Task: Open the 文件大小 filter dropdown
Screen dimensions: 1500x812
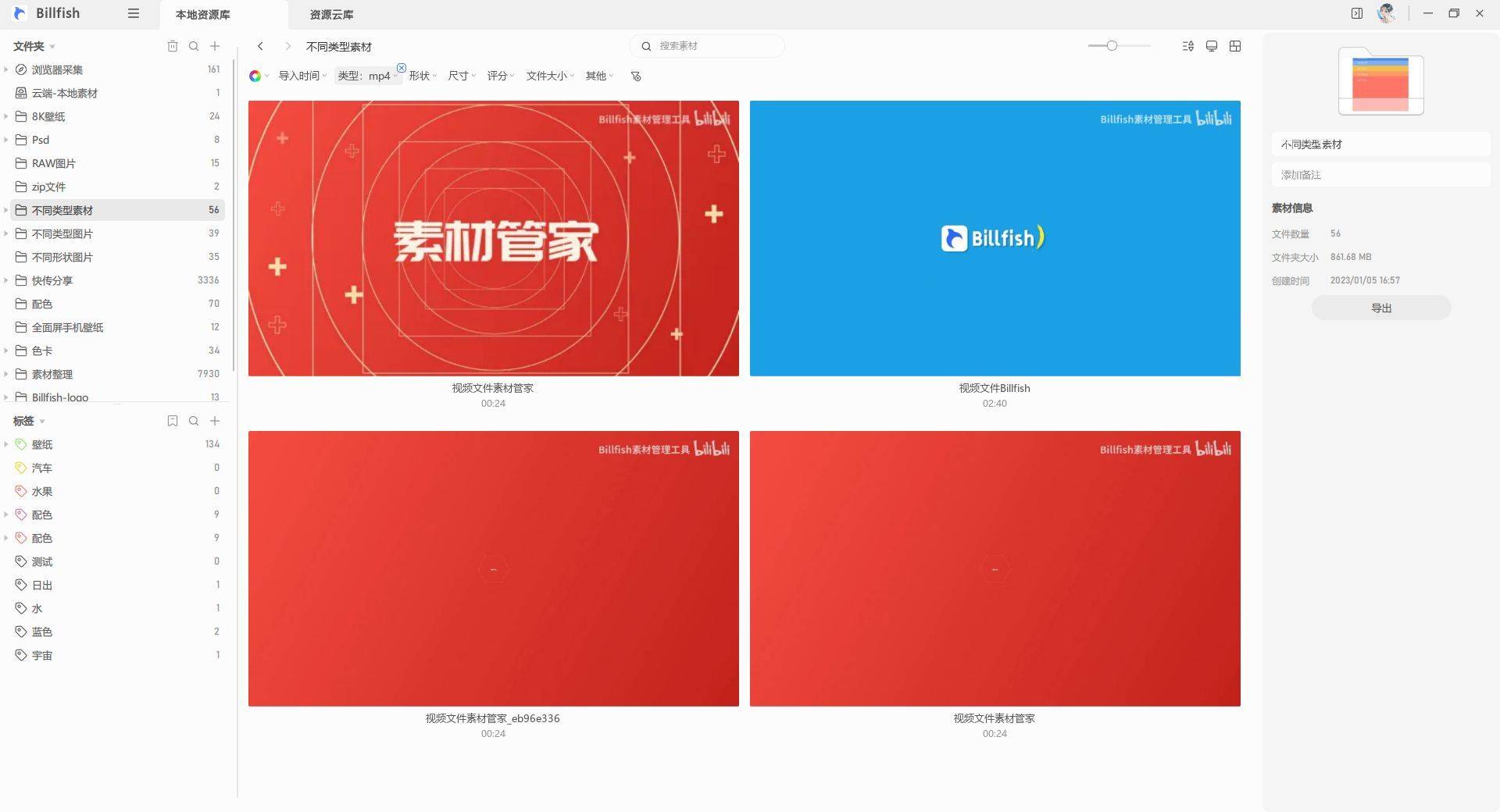Action: [550, 76]
